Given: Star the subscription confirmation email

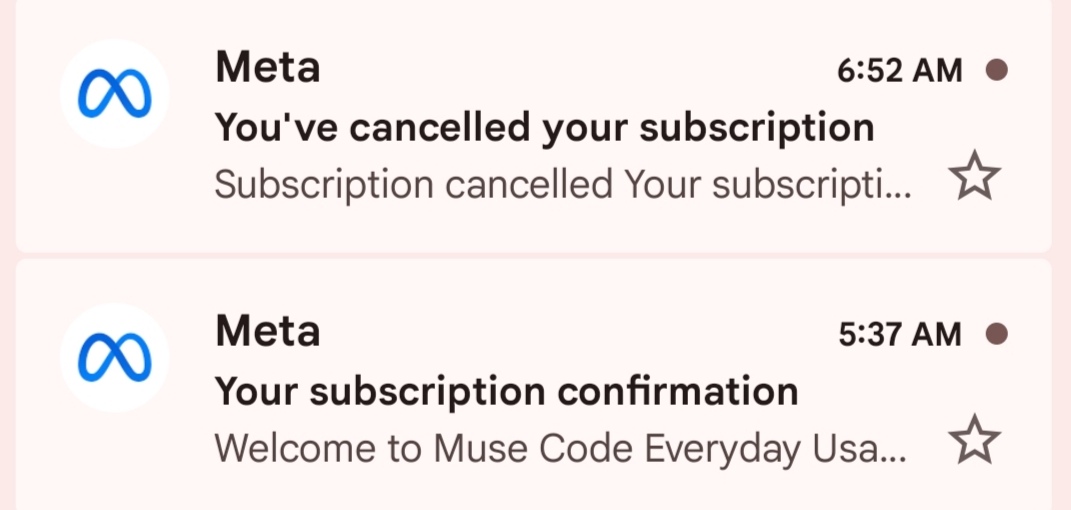Looking at the screenshot, I should (x=975, y=440).
